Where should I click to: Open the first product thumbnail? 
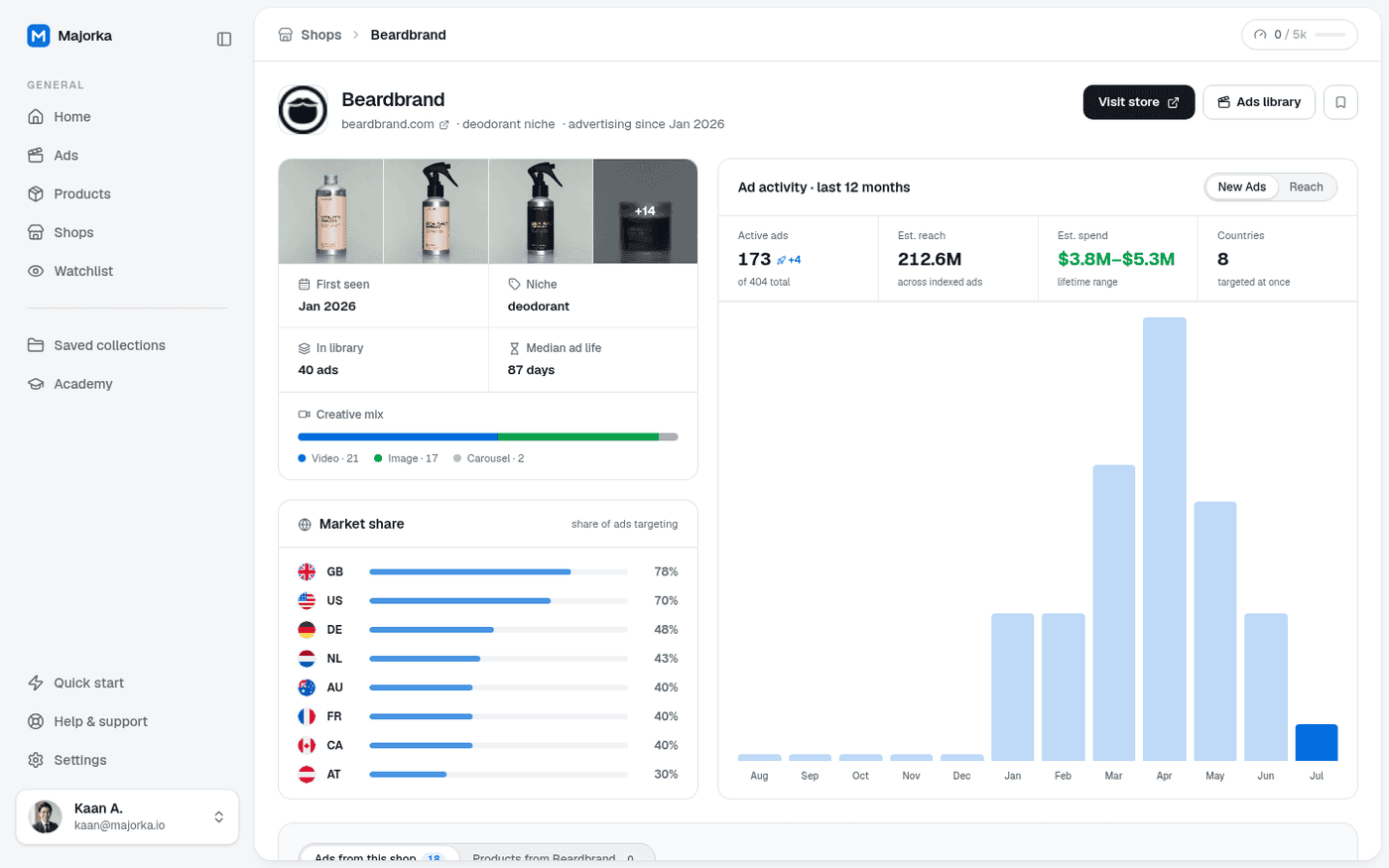point(330,211)
